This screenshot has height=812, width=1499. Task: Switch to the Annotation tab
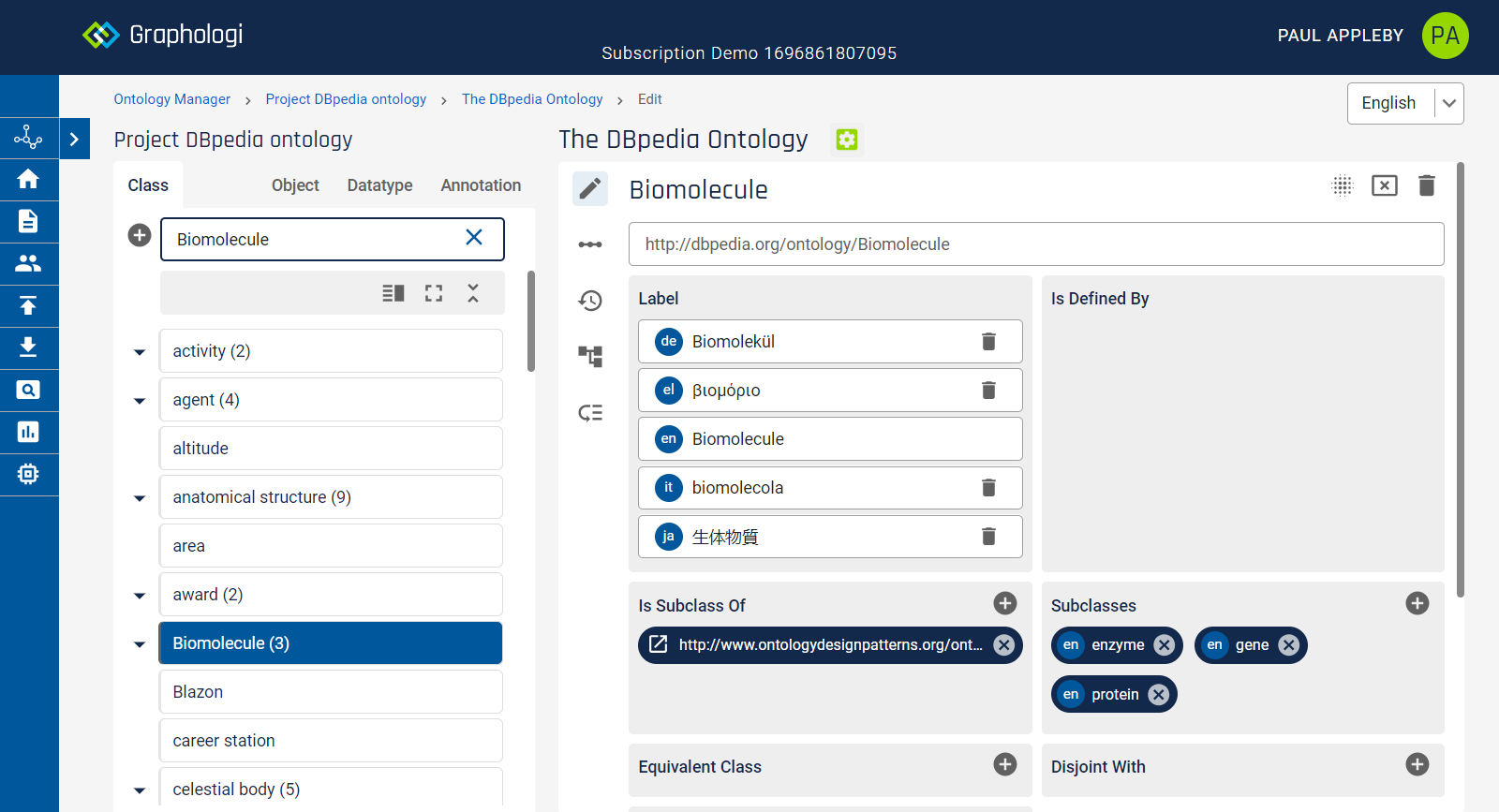(481, 185)
